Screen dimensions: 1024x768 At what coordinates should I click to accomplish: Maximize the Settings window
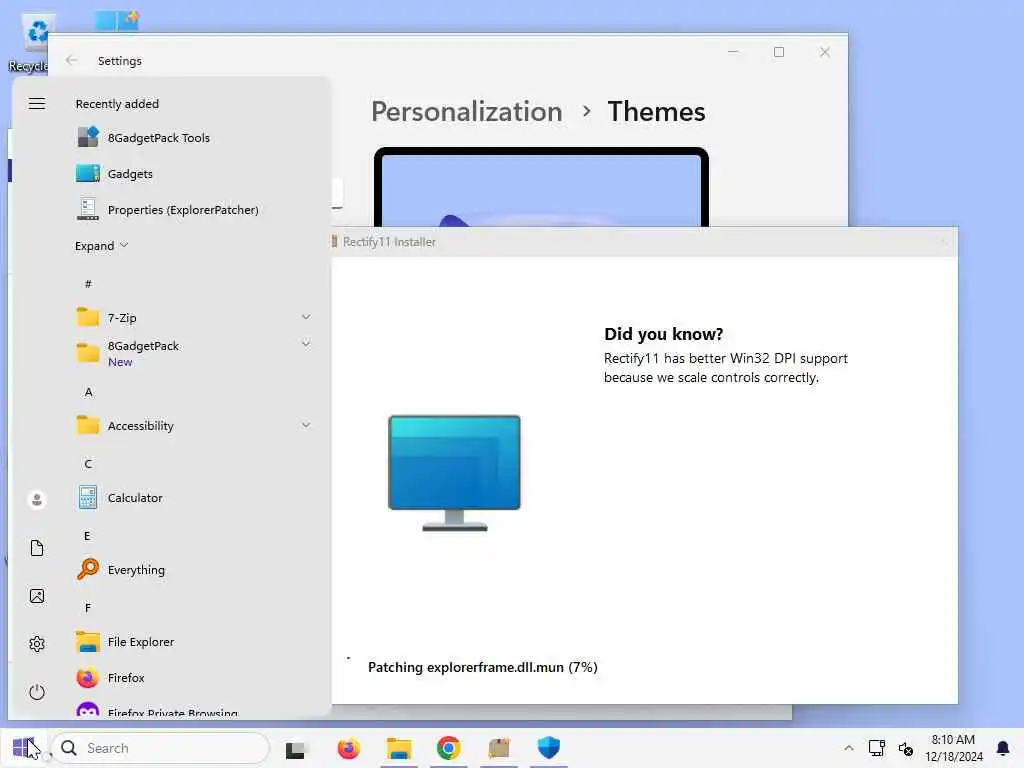click(x=778, y=52)
